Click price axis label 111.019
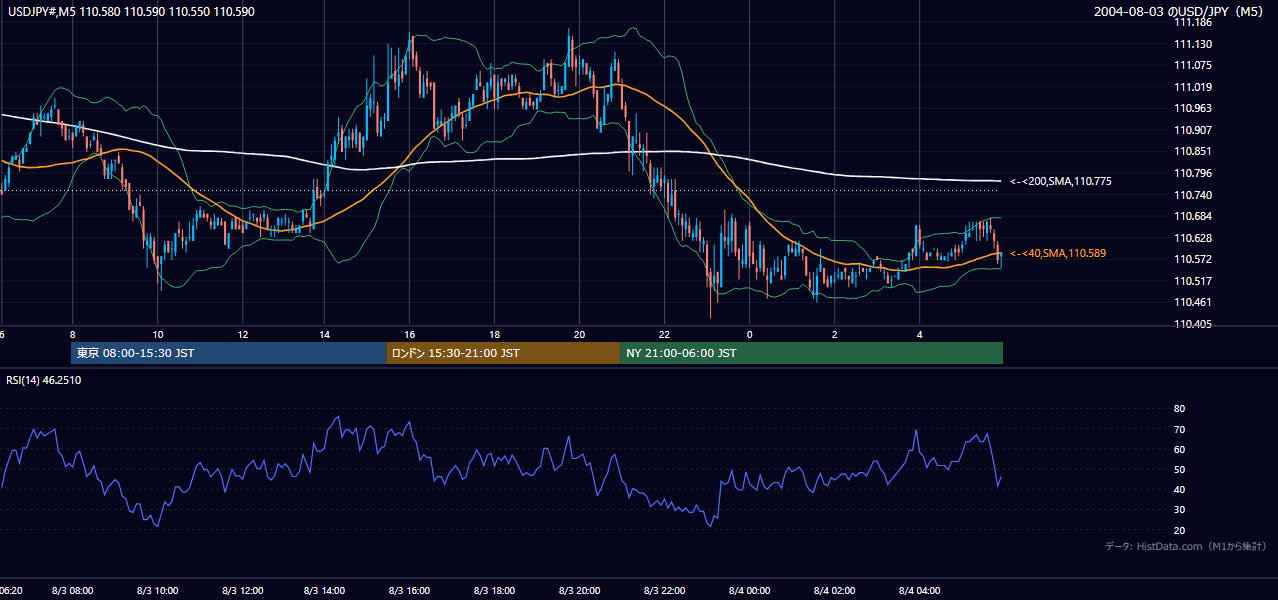 click(1193, 87)
